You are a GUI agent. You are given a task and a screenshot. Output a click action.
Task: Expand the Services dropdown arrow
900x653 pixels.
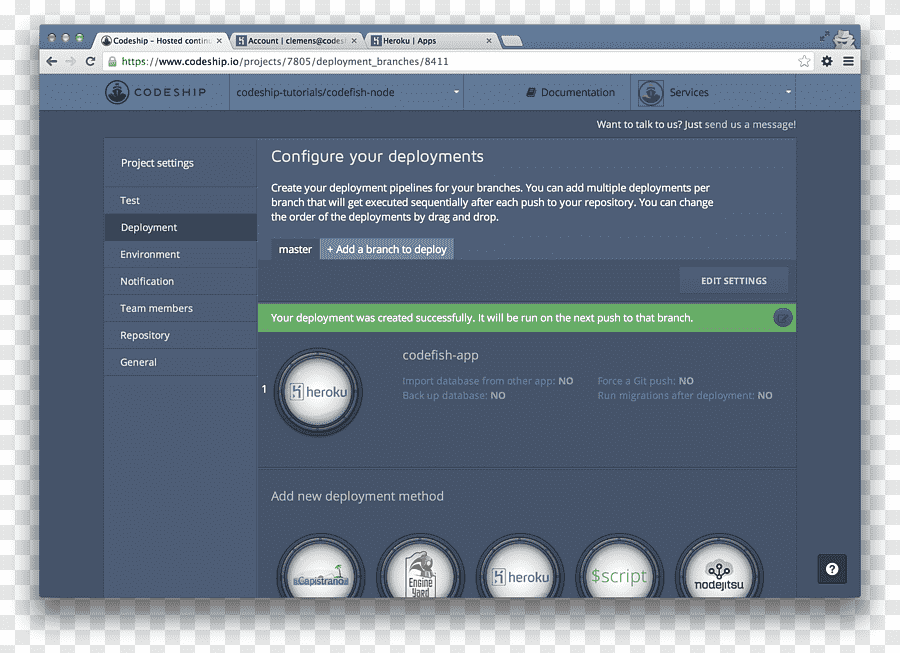[x=788, y=92]
